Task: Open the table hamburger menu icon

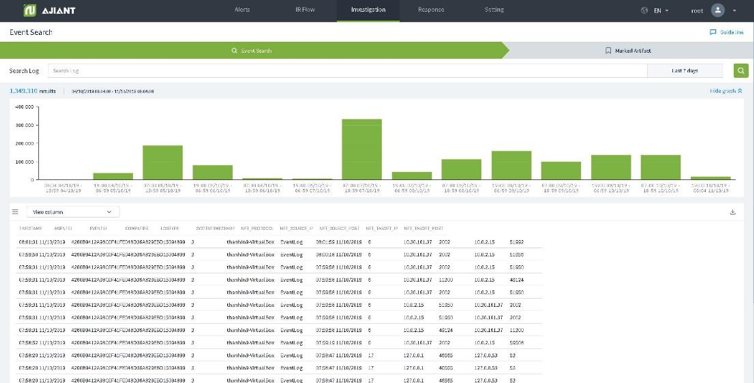Action: pyautogui.click(x=15, y=212)
